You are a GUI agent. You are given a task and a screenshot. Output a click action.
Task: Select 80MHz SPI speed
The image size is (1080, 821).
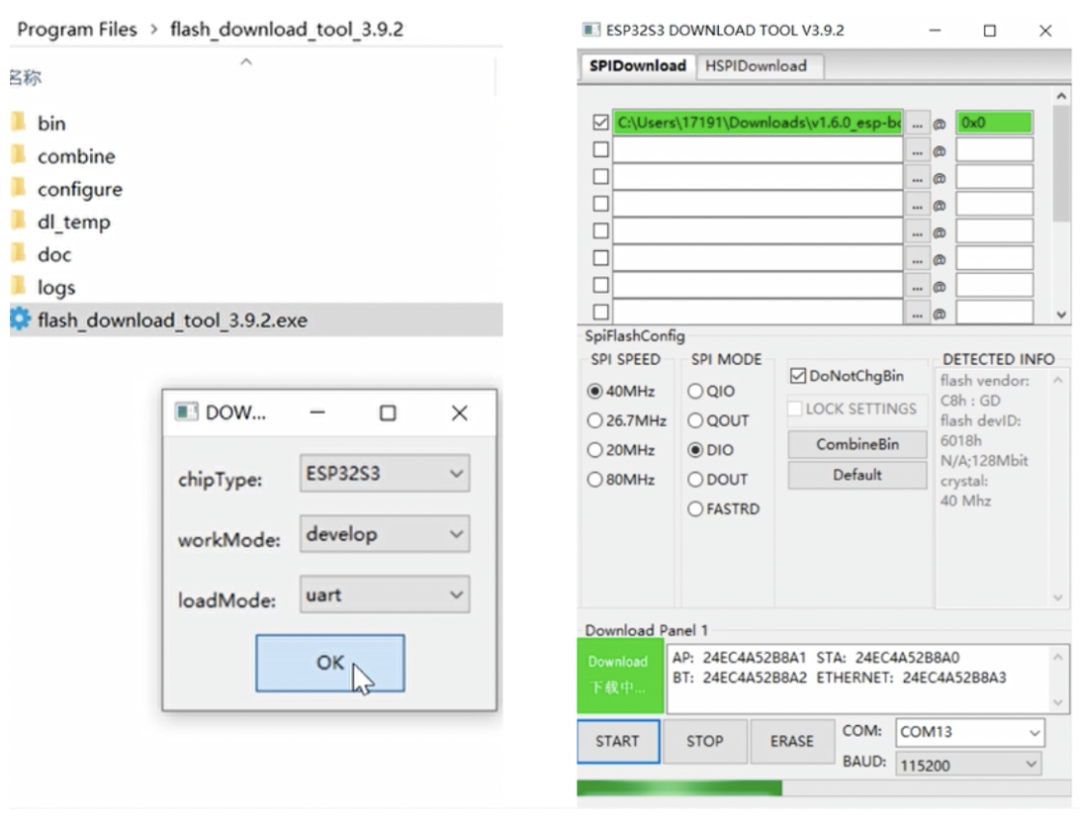(x=595, y=479)
